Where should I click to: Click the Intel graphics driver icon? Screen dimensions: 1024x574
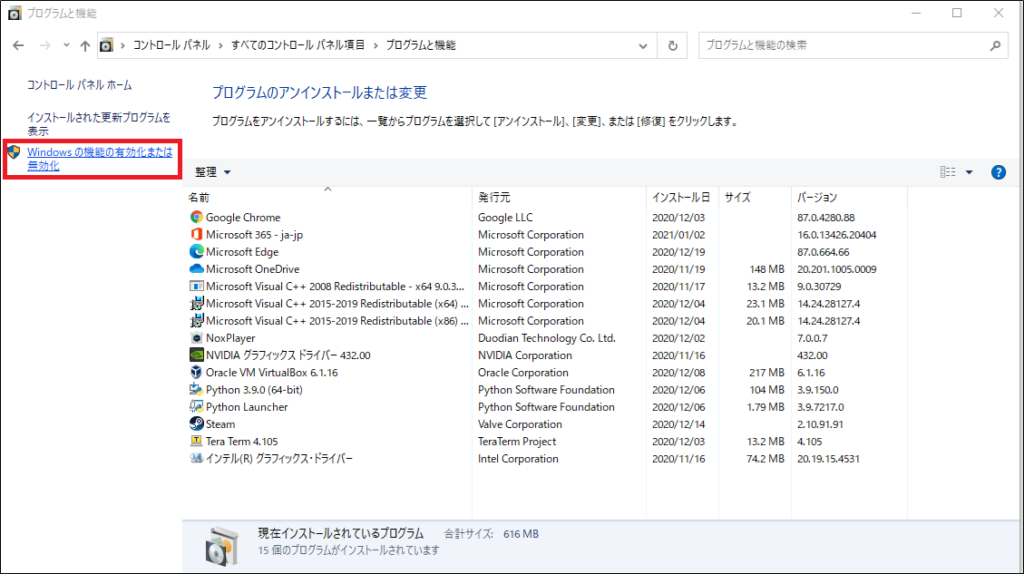[x=196, y=458]
